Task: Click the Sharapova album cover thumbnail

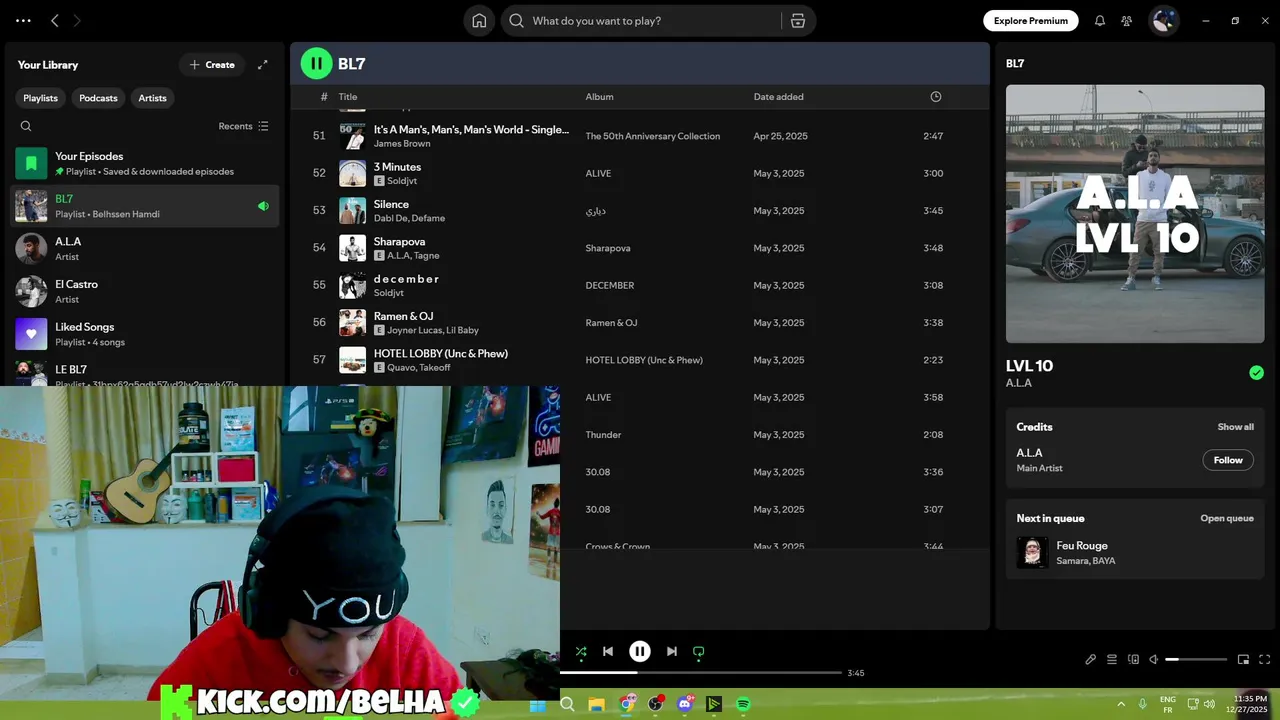Action: pos(352,248)
